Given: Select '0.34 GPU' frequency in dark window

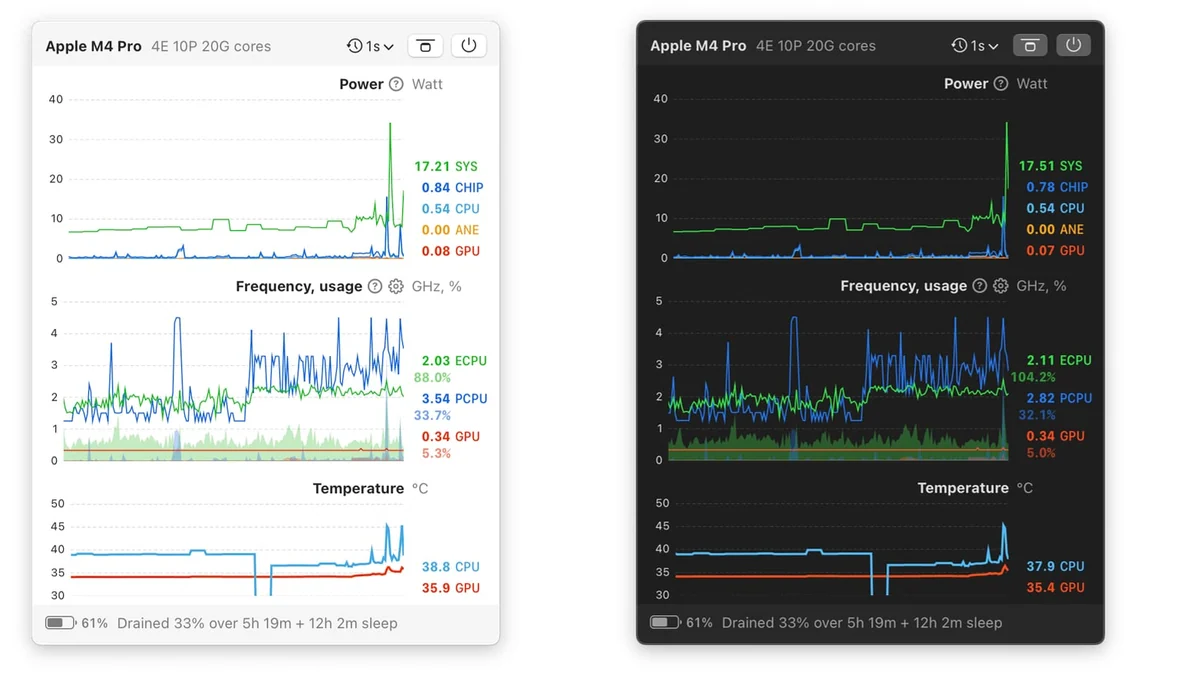Looking at the screenshot, I should click(x=1055, y=436).
